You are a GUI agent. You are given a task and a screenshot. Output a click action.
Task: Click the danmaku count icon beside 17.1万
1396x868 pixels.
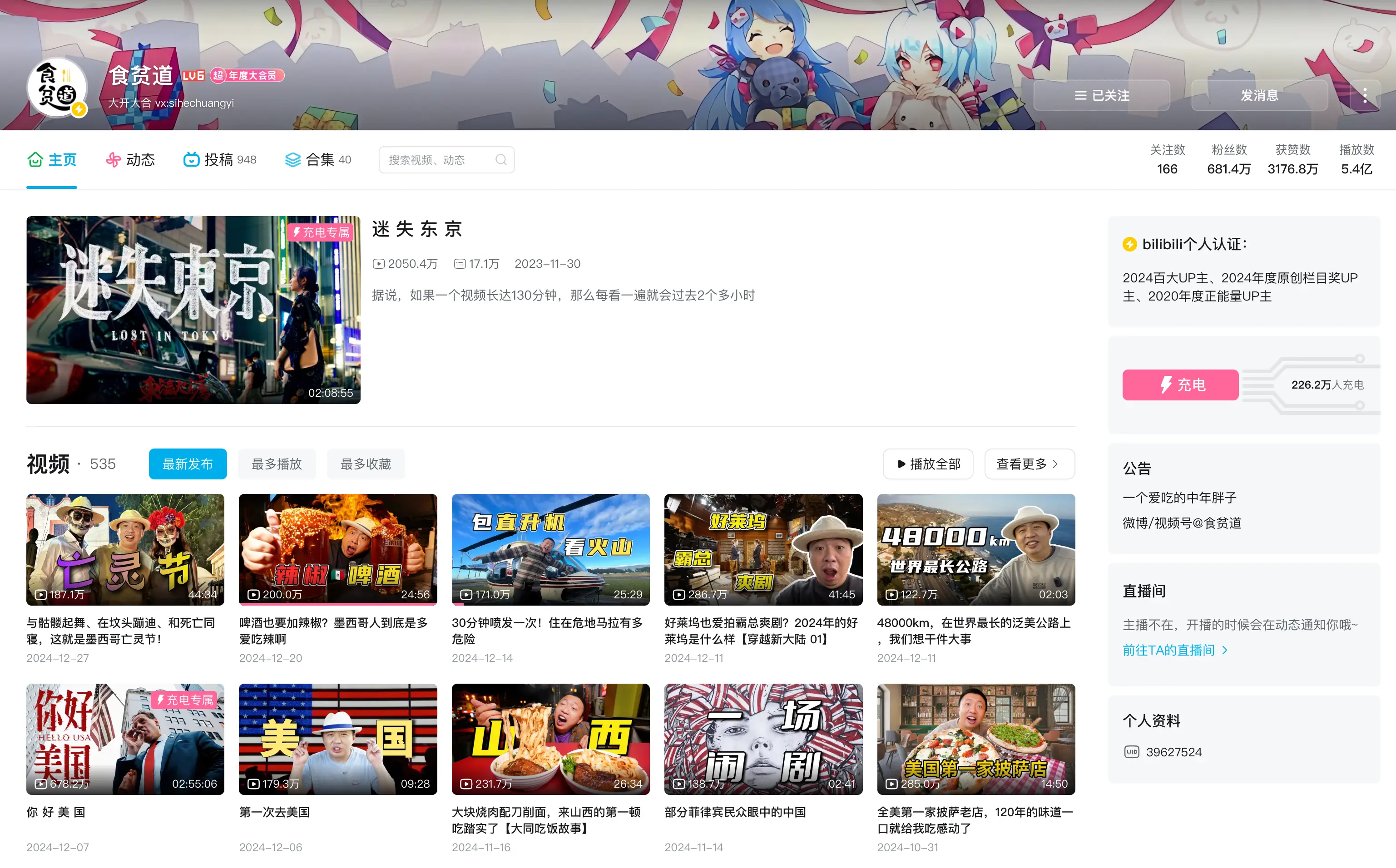[x=460, y=263]
